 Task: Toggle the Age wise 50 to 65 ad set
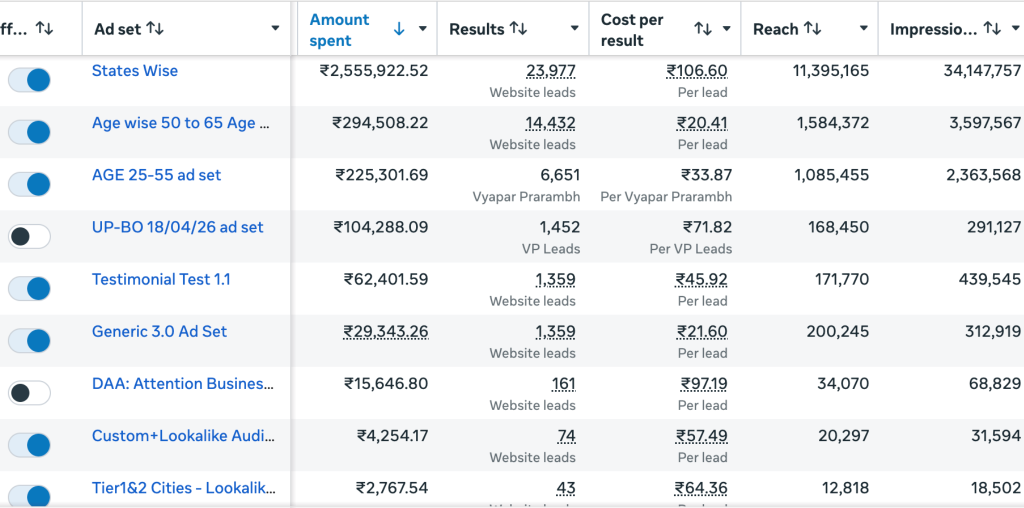(x=29, y=133)
